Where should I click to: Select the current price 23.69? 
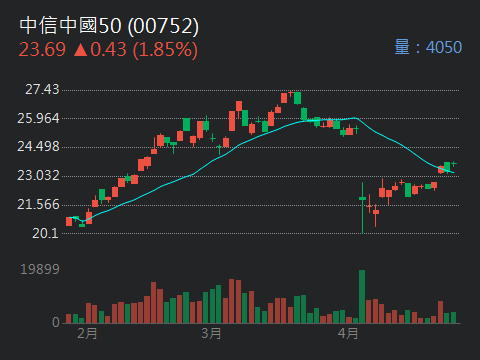tap(42, 50)
